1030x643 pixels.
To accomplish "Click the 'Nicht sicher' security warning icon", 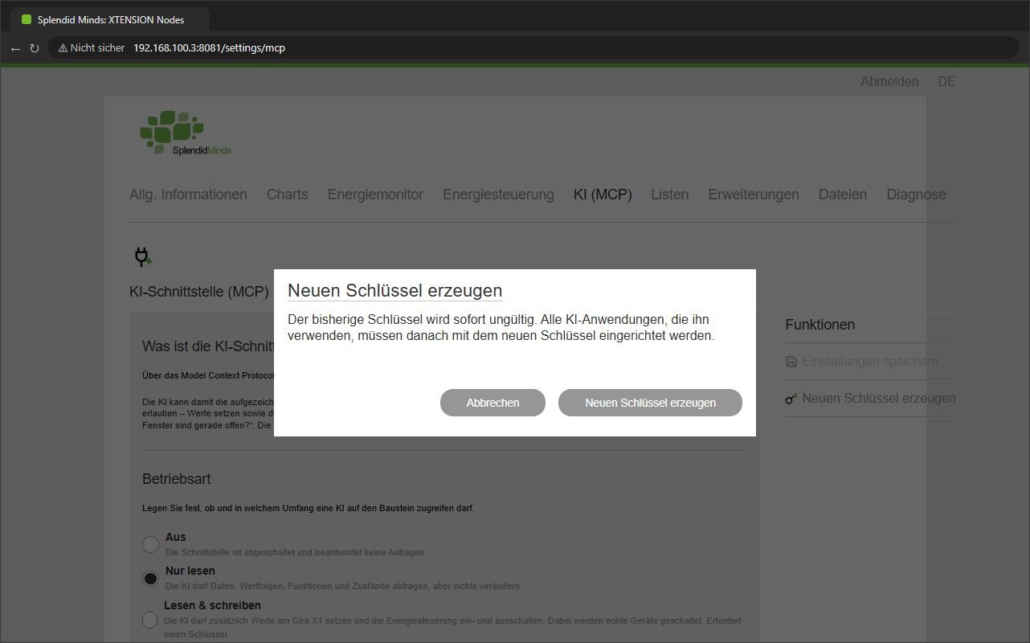I will click(x=63, y=48).
